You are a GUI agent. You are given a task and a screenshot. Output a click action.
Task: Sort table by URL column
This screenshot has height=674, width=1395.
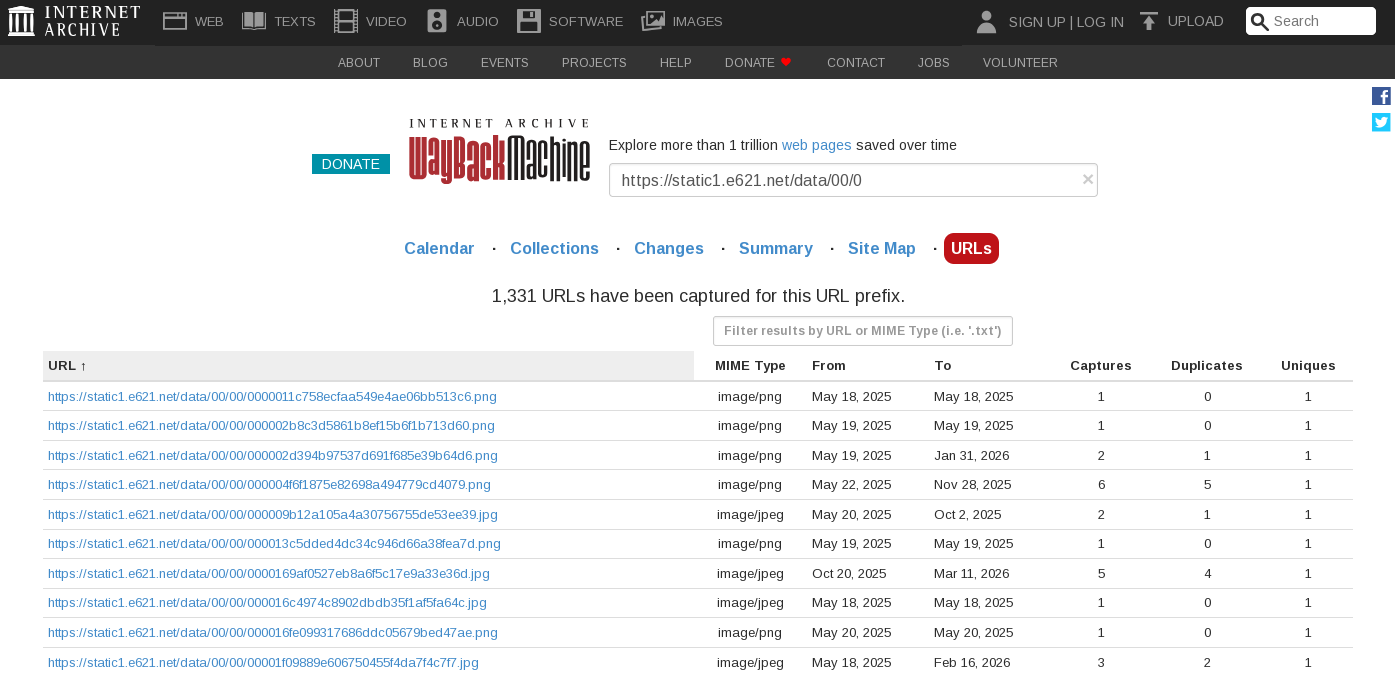[x=368, y=366]
